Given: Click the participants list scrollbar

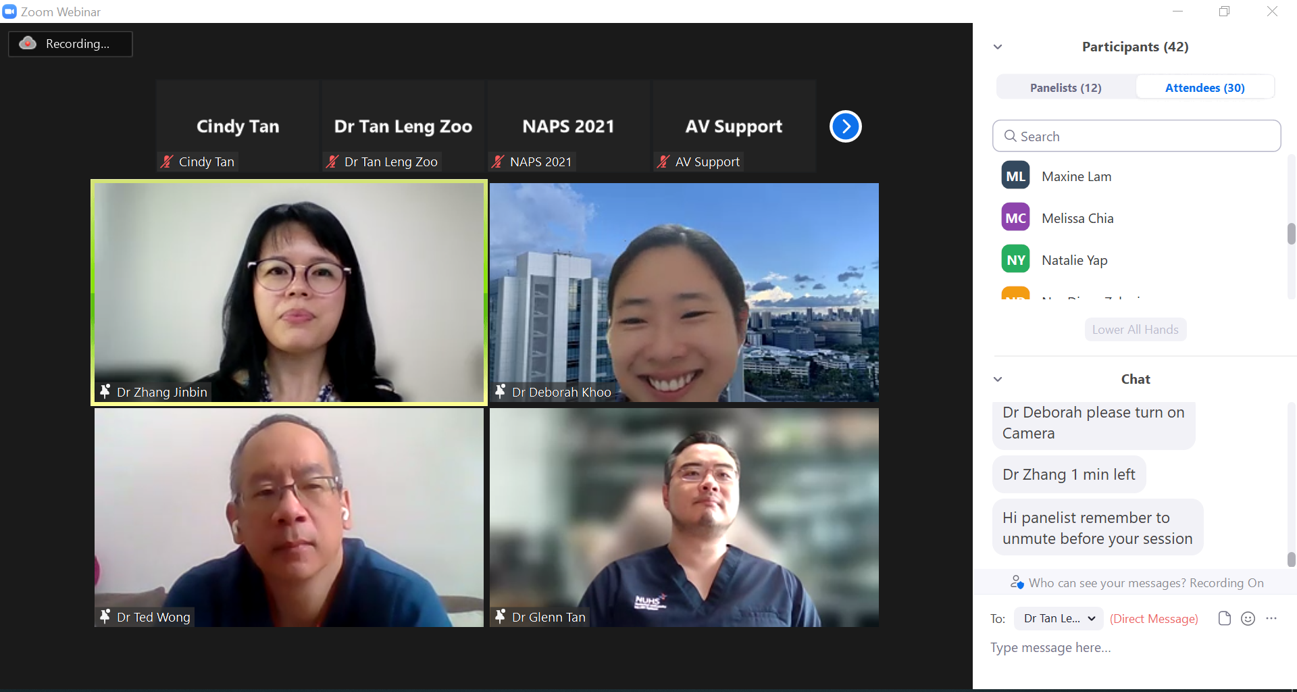Looking at the screenshot, I should (1291, 233).
